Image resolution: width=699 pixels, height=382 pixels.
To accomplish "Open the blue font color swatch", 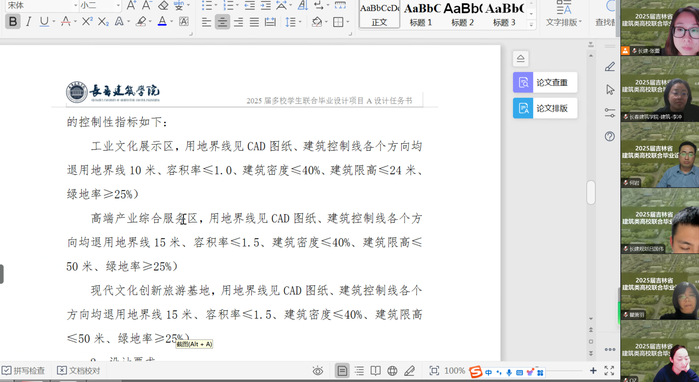I will click(162, 21).
